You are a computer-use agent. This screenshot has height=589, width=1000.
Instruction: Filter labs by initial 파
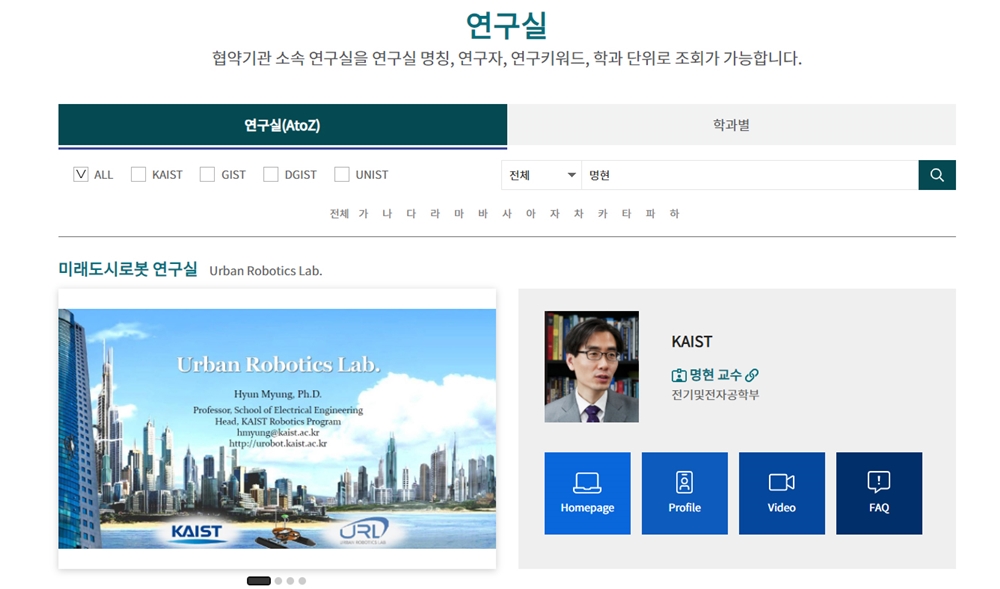click(x=651, y=214)
